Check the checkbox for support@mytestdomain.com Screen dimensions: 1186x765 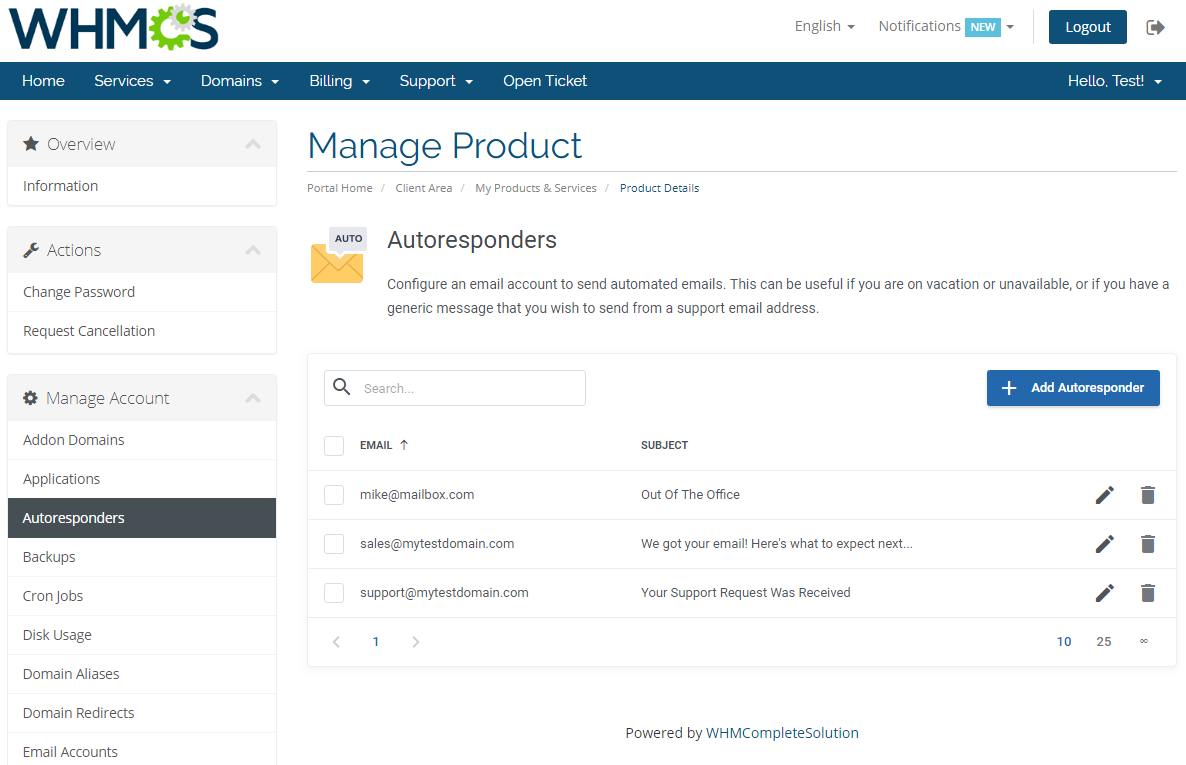click(333, 593)
